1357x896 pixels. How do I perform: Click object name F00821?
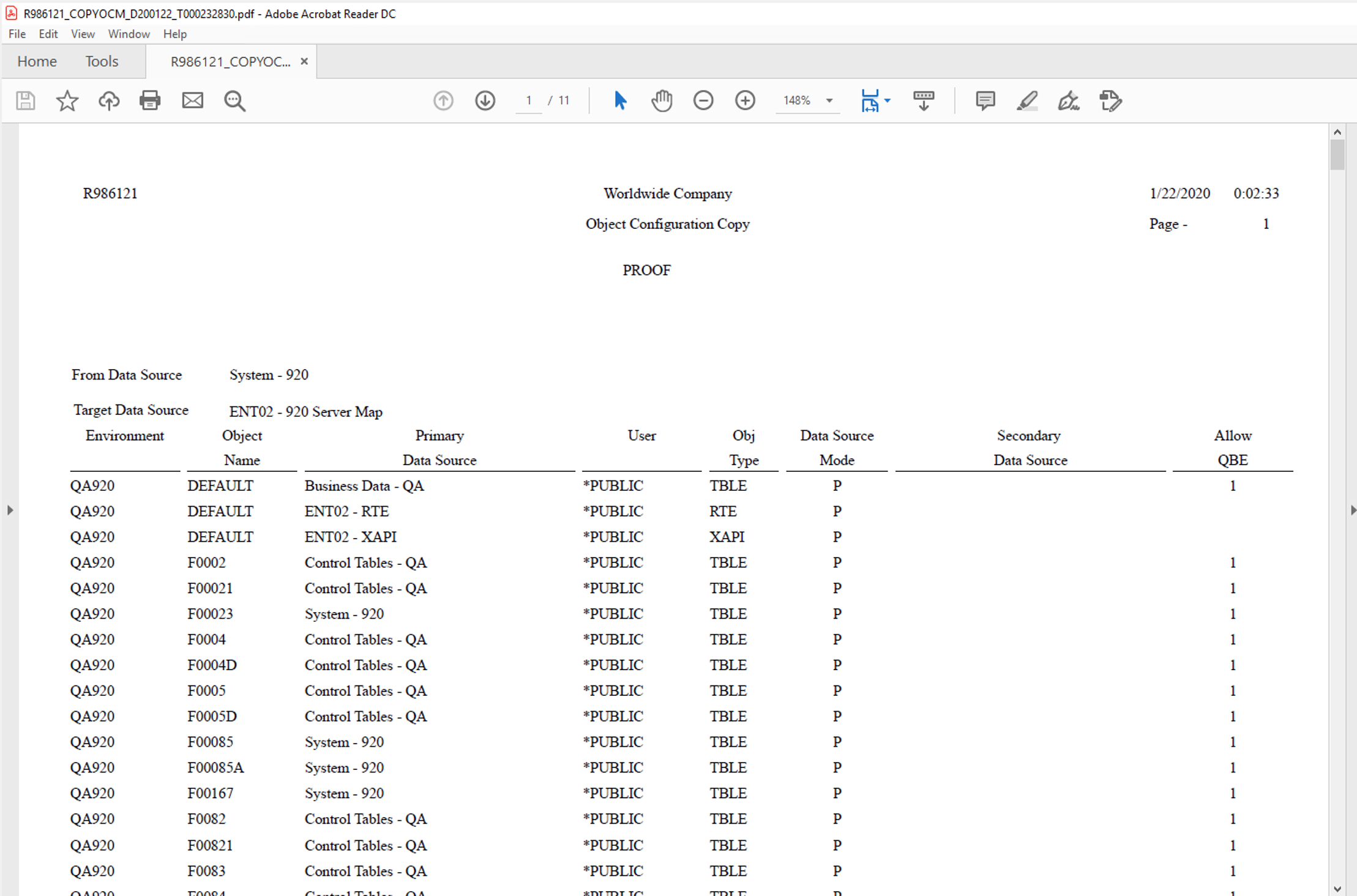[x=210, y=845]
